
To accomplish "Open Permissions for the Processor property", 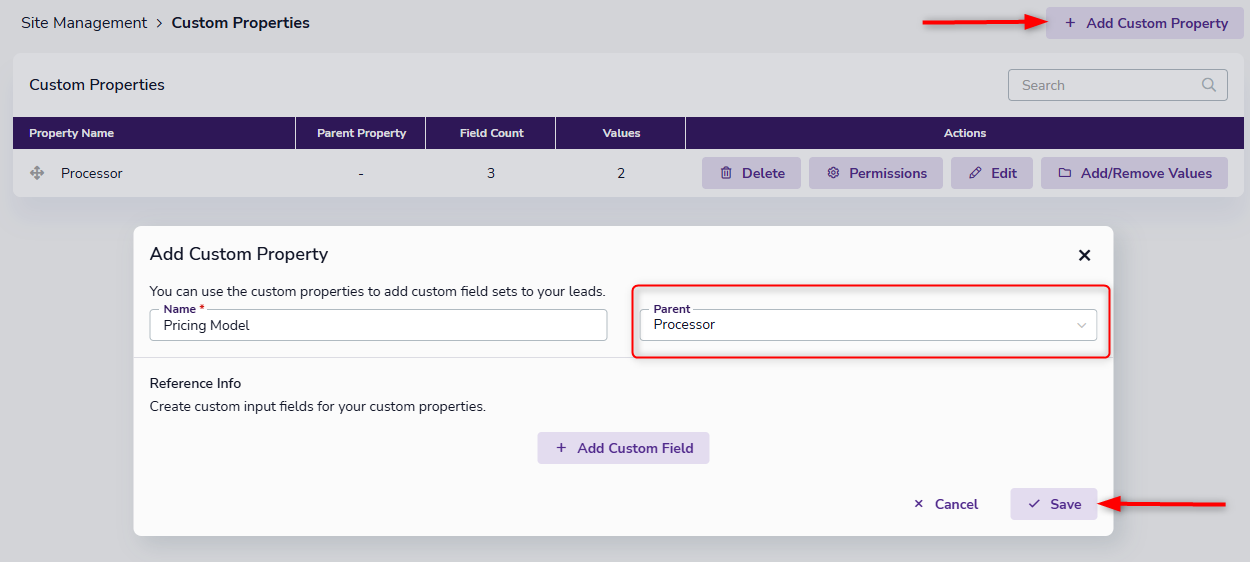I will 876,173.
